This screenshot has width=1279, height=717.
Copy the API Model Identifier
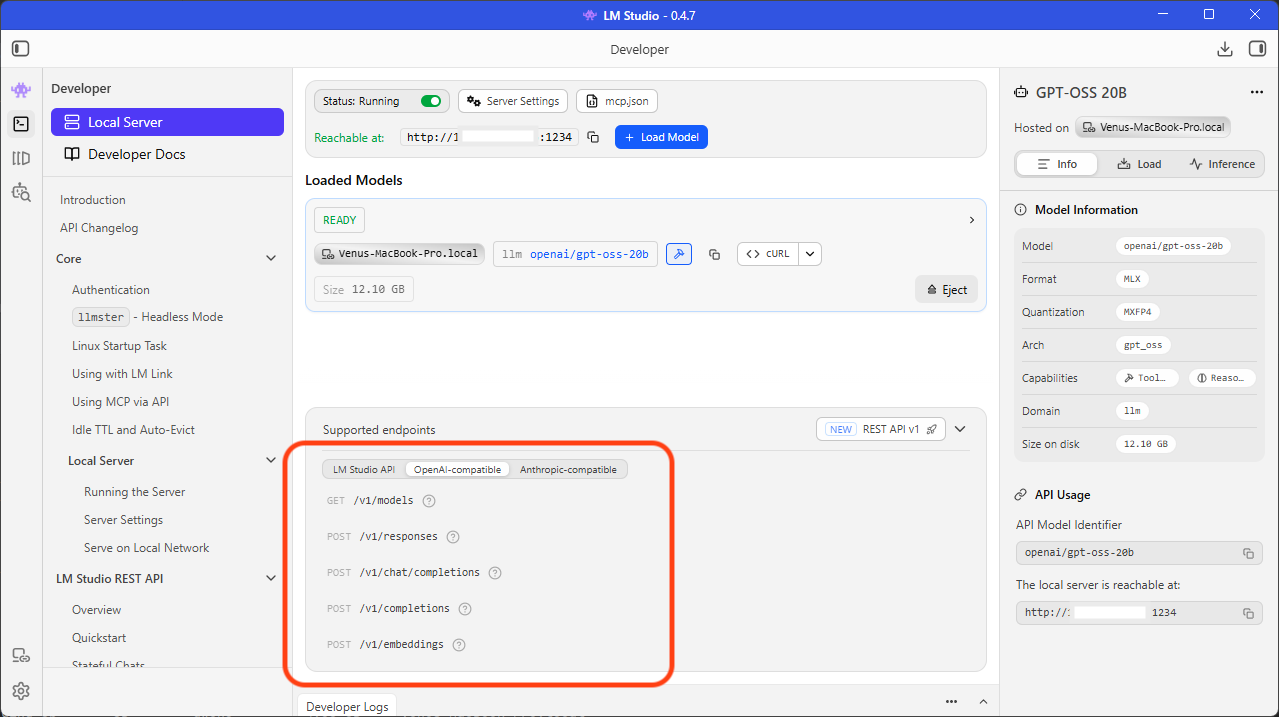(x=1248, y=553)
